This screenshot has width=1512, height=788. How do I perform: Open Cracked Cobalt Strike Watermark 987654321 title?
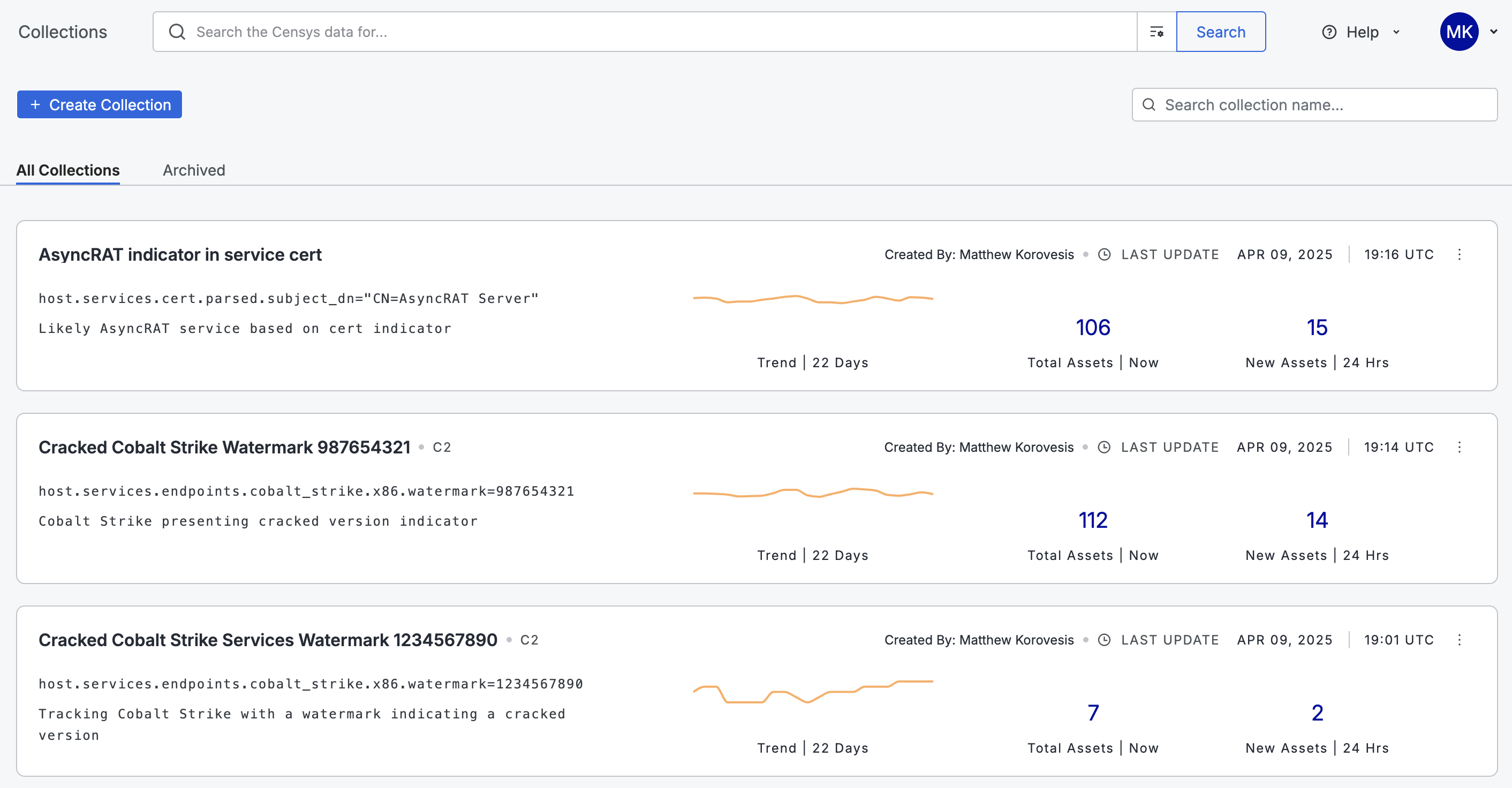coord(224,447)
